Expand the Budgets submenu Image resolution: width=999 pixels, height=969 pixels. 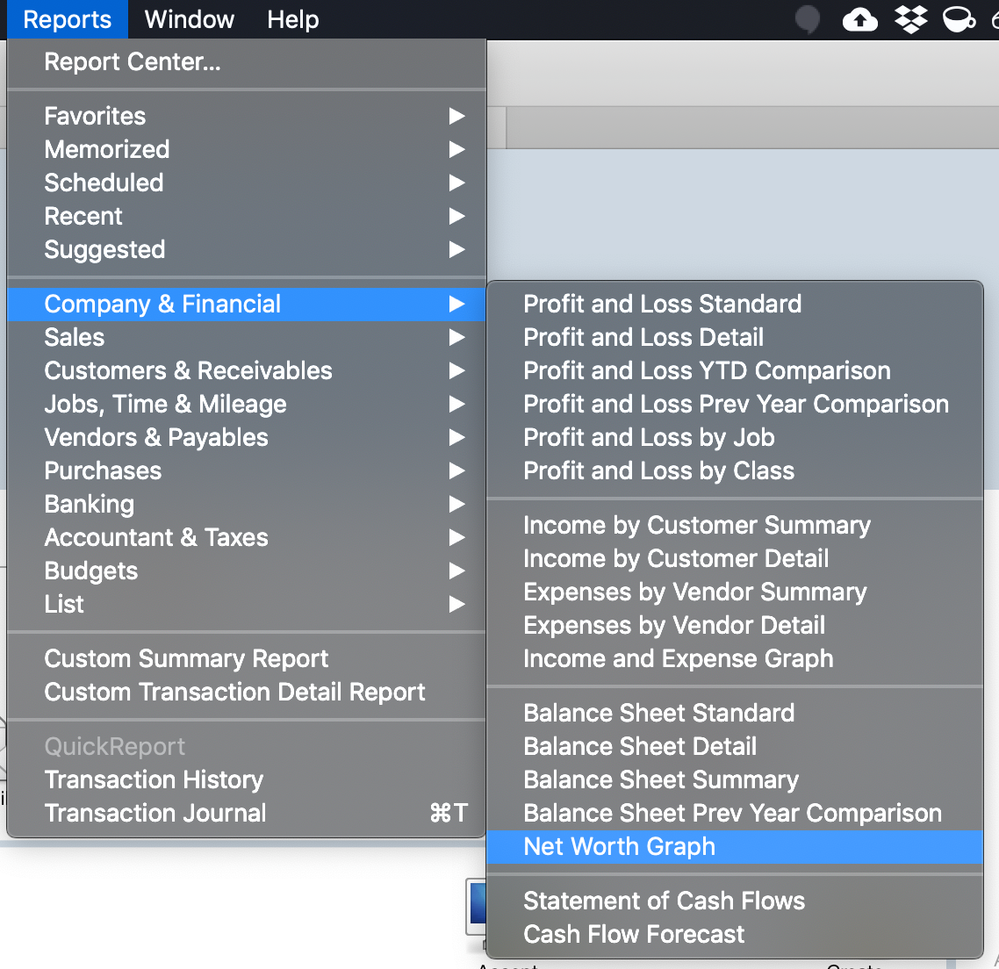click(x=247, y=571)
